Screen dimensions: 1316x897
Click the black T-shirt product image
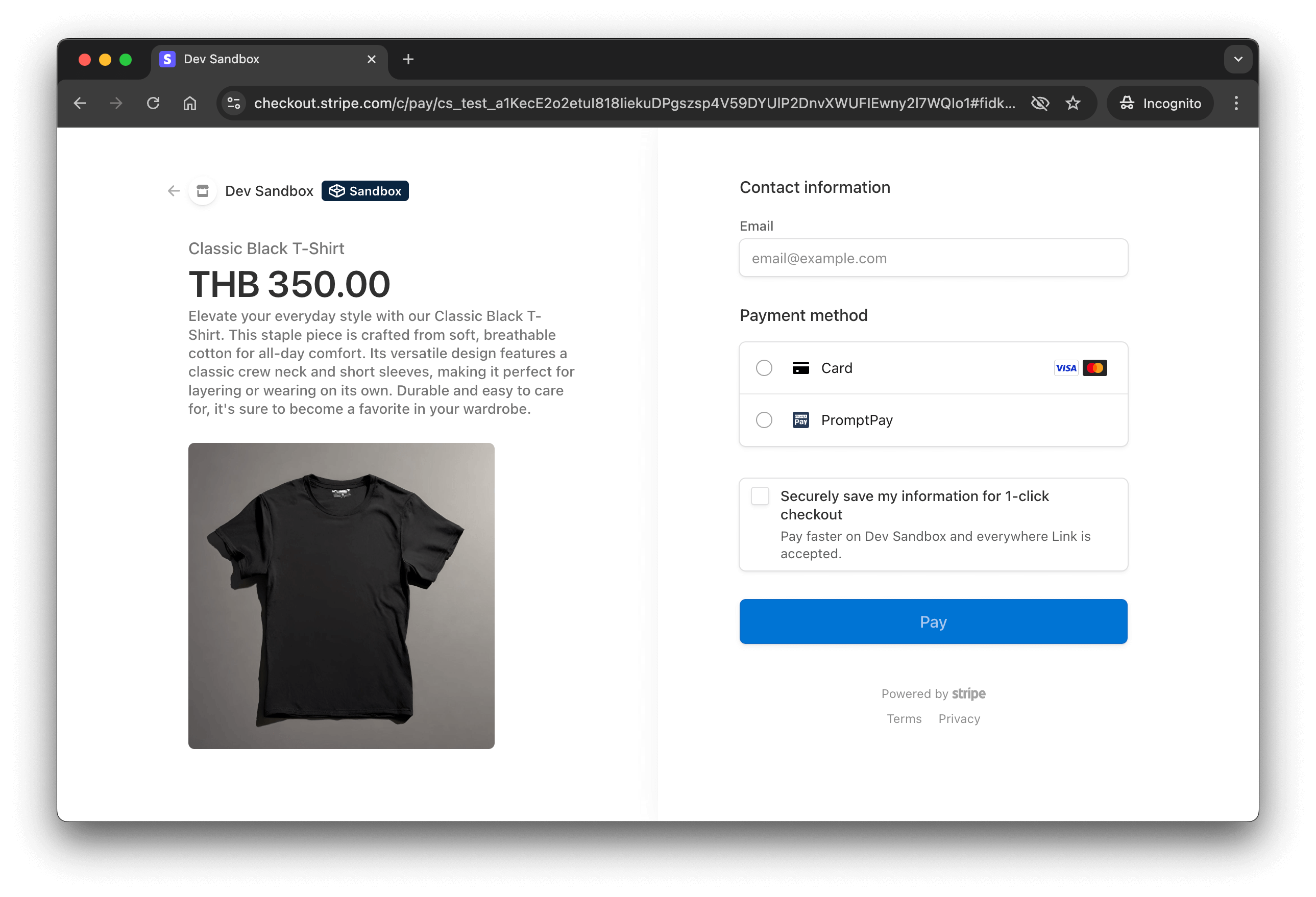pyautogui.click(x=341, y=595)
